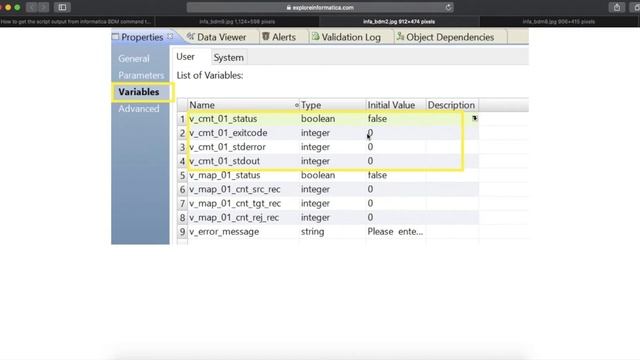This screenshot has width=640, height=360.
Task: Switch to the System variables tab
Action: tap(229, 58)
